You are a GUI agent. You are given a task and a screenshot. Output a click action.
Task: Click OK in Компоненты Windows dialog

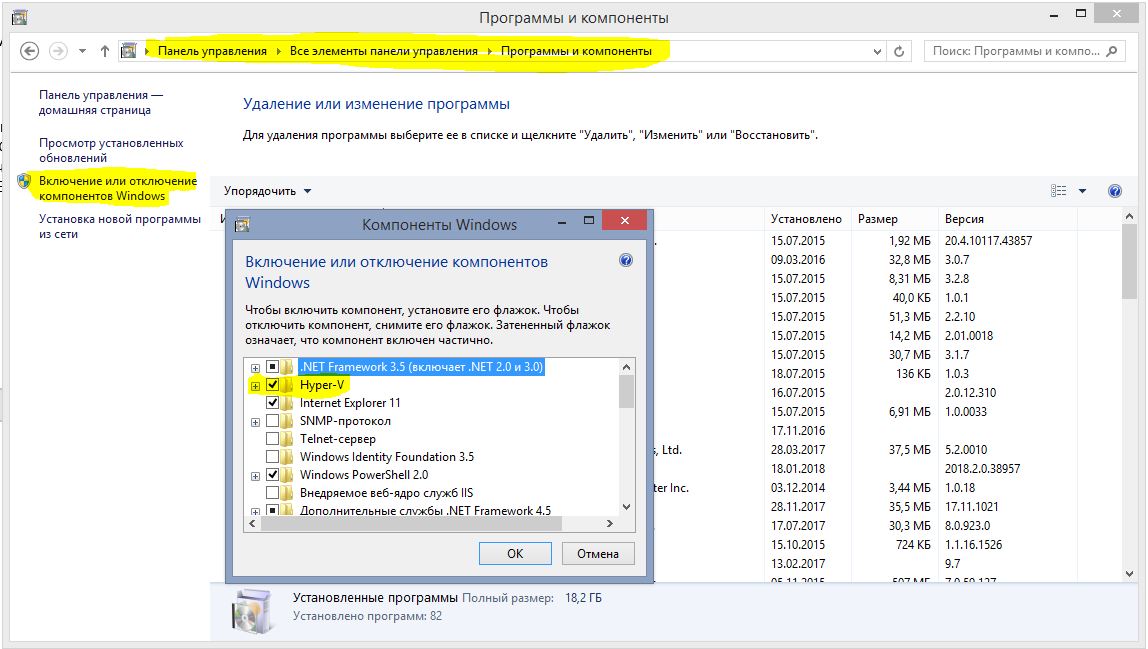click(515, 554)
